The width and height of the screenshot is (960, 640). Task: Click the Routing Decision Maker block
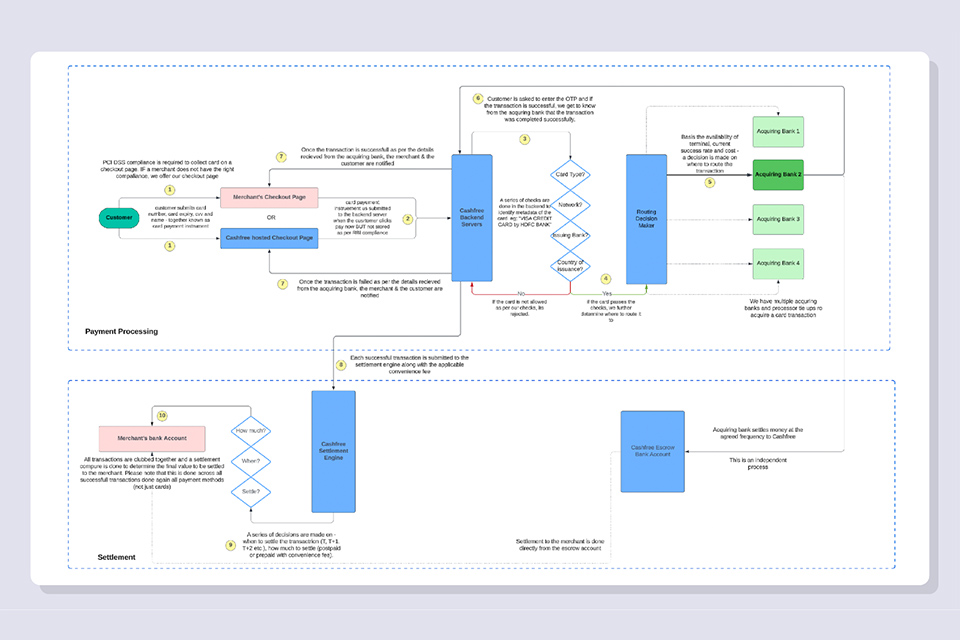tap(646, 219)
